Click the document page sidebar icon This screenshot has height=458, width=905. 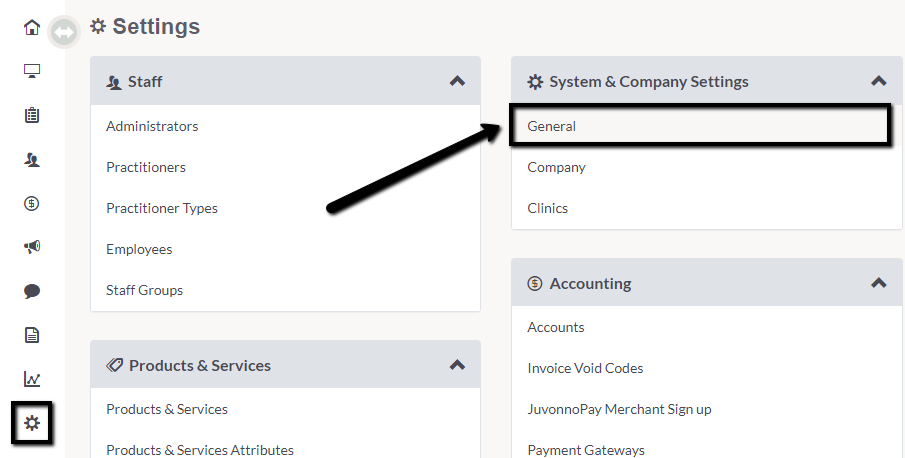tap(32, 335)
